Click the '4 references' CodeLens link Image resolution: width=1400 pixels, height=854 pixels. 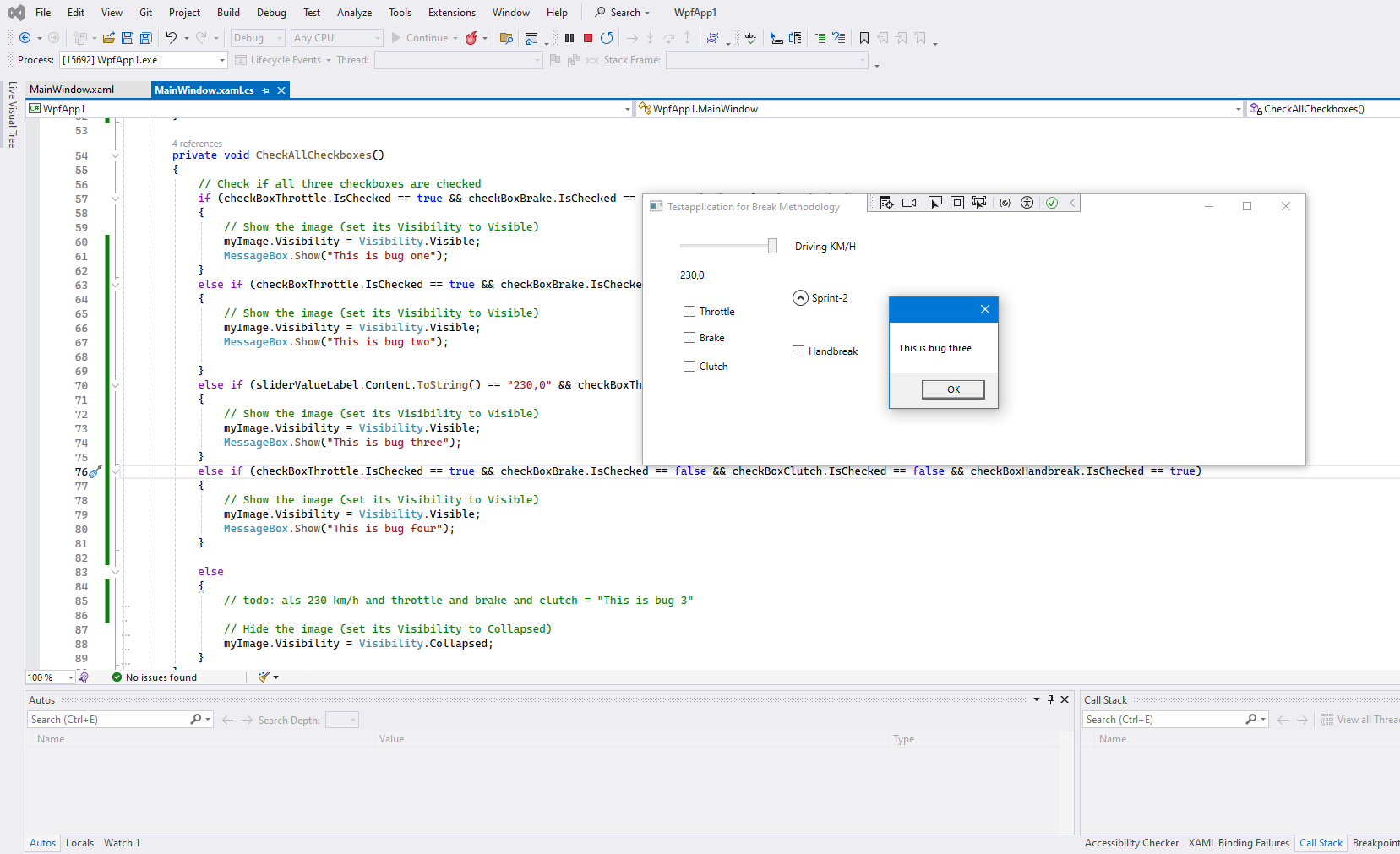click(x=197, y=144)
